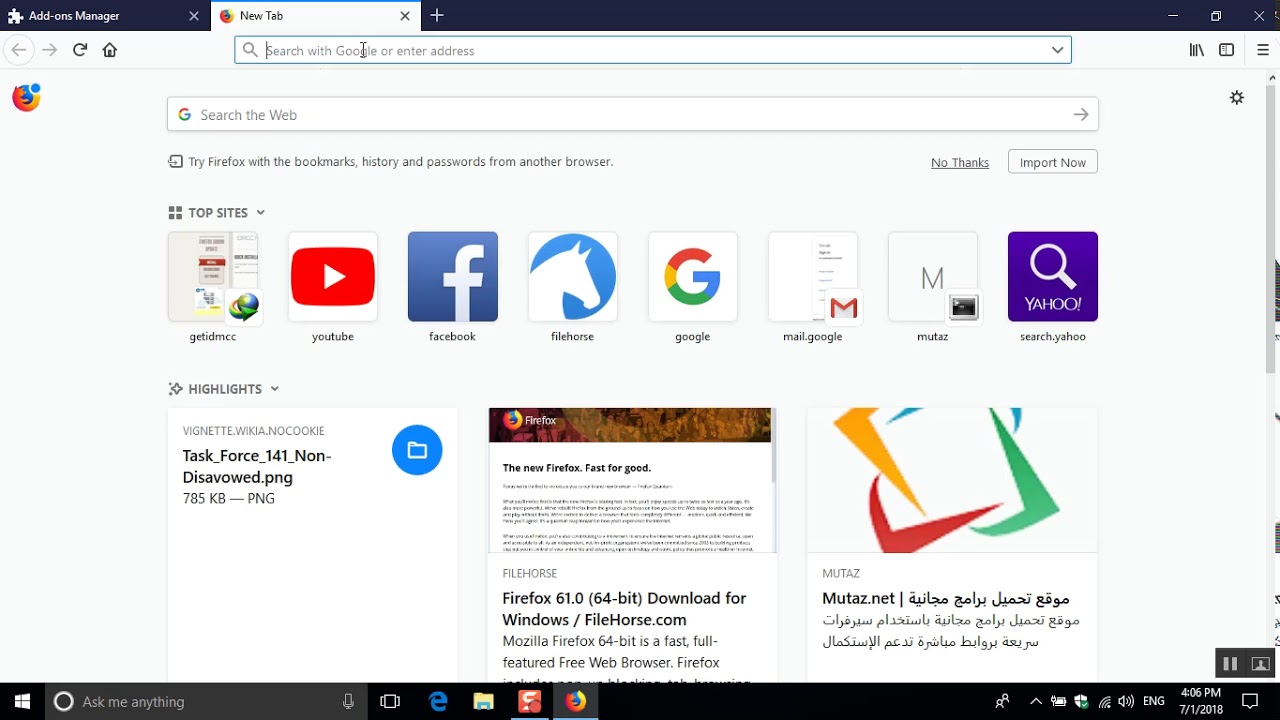Click the pause overlay button
This screenshot has width=1280, height=720.
pos(1230,663)
